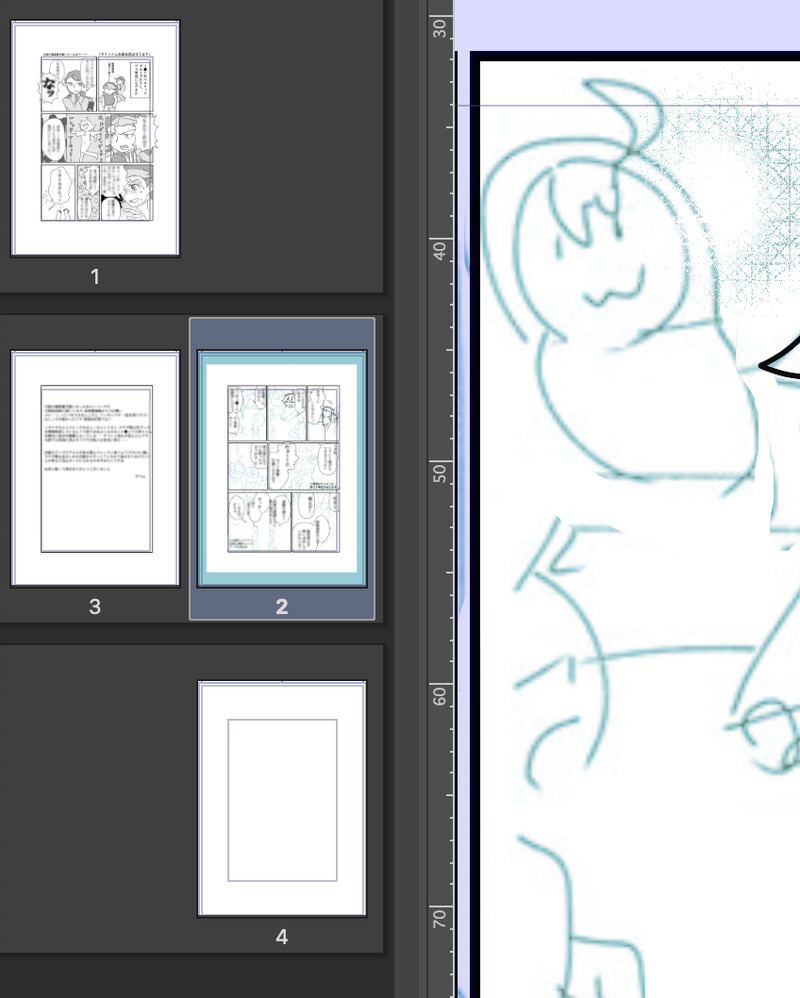The image size is (800, 998).
Task: Open page 3 text page thumbnail
Action: [x=95, y=468]
